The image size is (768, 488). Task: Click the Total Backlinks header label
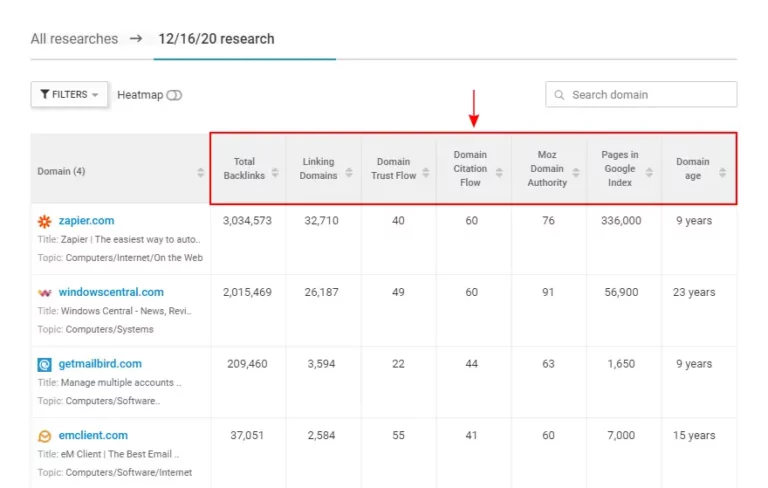(x=244, y=168)
